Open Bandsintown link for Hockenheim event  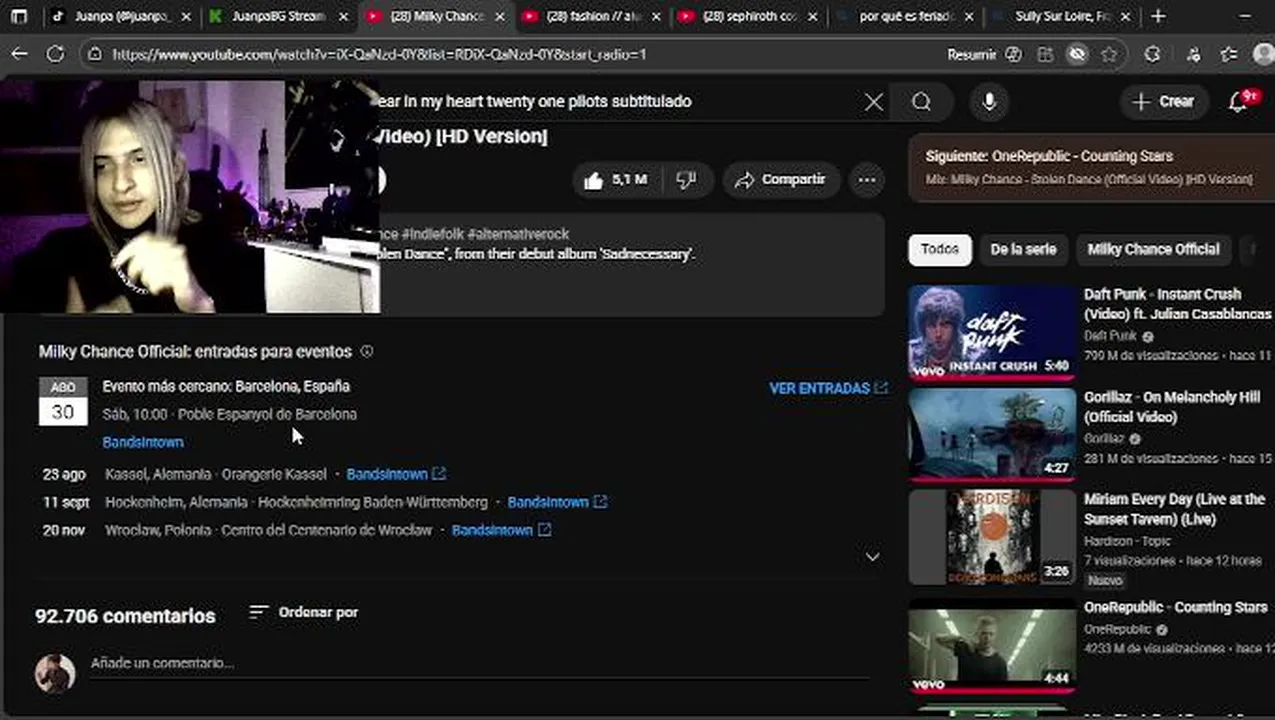[557, 502]
